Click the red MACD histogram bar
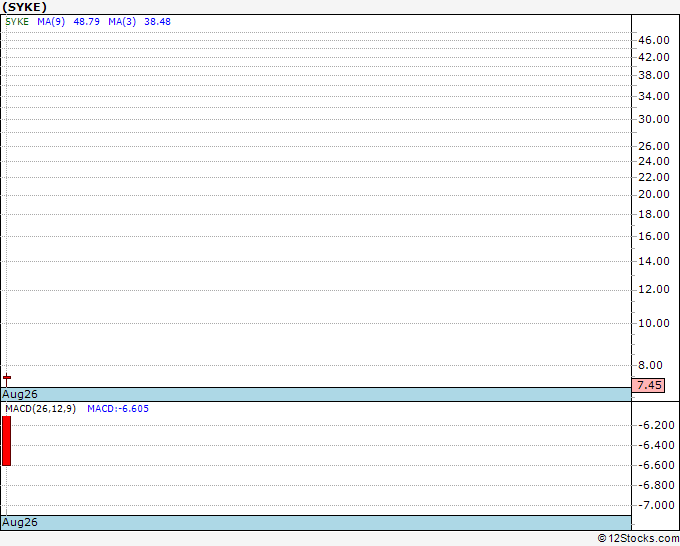 coord(7,441)
